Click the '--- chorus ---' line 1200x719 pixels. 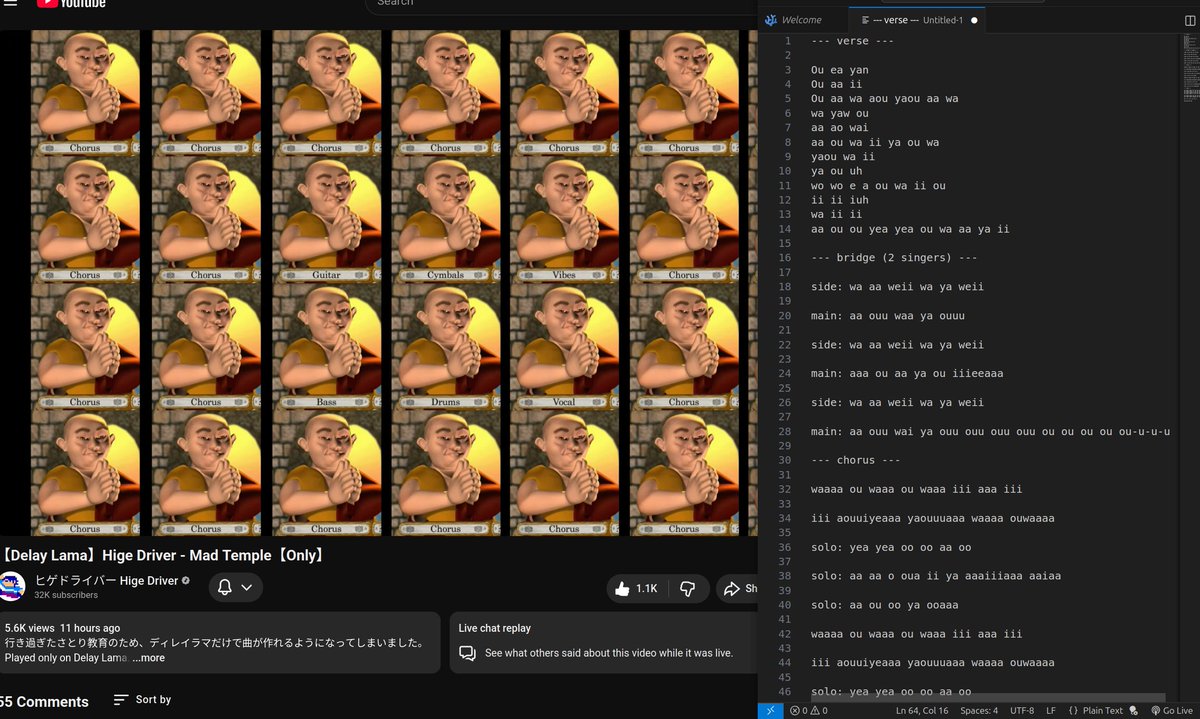tap(856, 460)
